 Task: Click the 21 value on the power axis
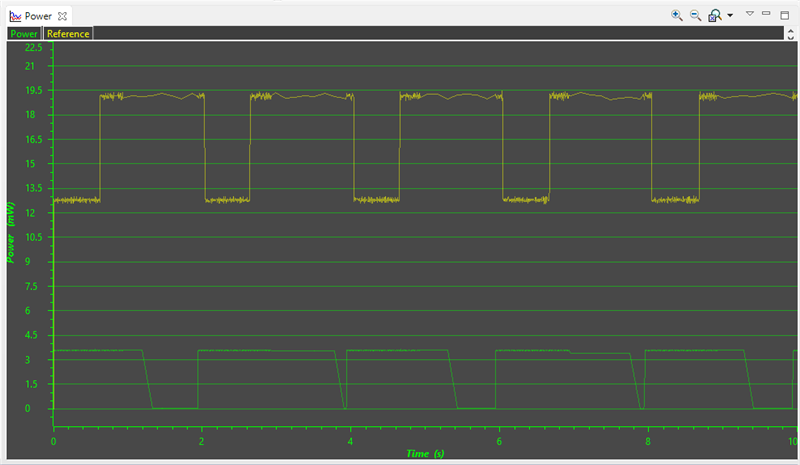tap(30, 66)
